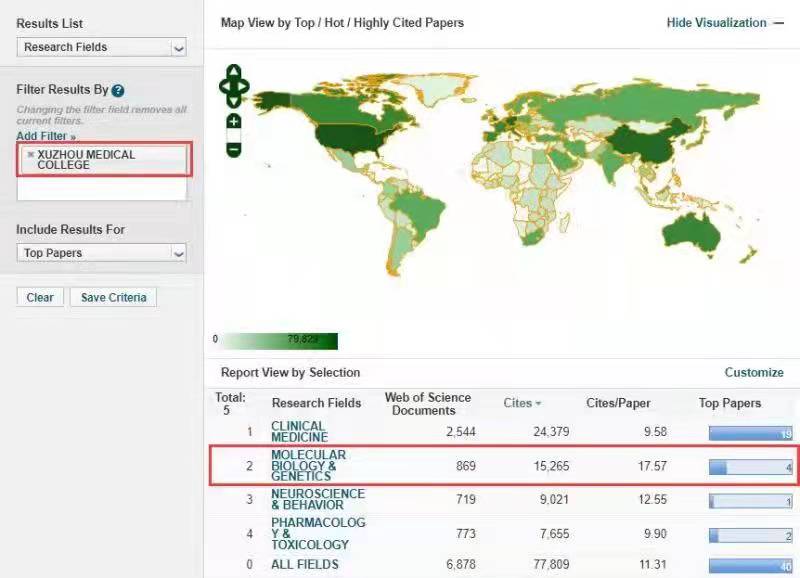Viewport: 800px width, 578px height.
Task: Click the Add Filter link
Action: 46,136
